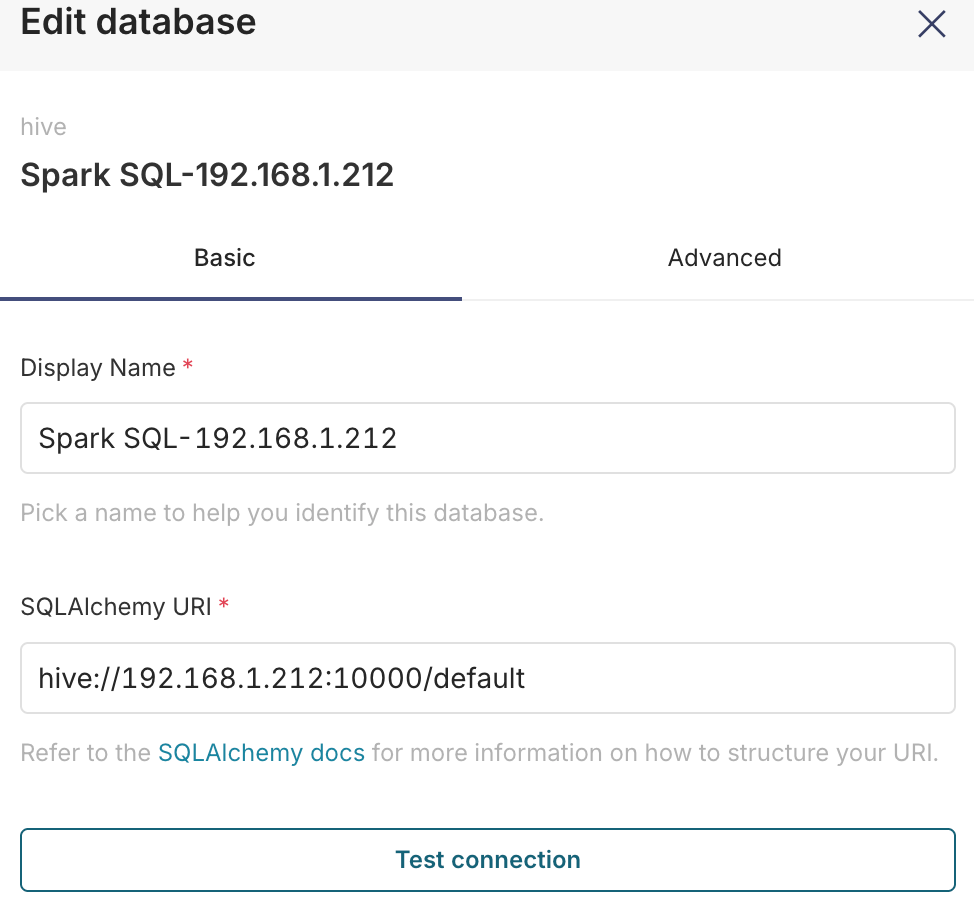974x916 pixels.
Task: Click the bold Spark SQL-192.168.1.212 heading
Action: tap(207, 176)
